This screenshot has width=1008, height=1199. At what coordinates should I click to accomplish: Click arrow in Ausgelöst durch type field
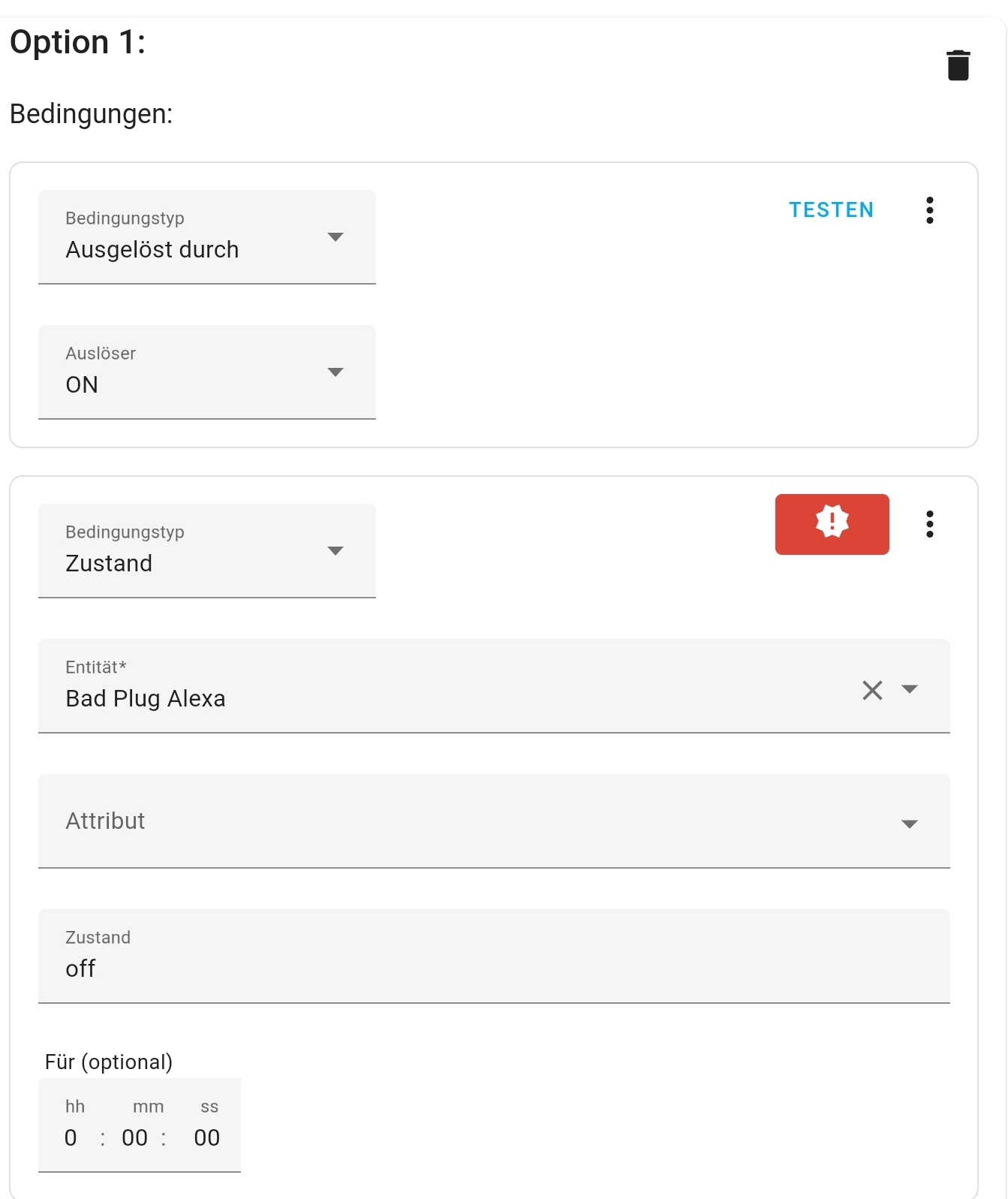tap(335, 237)
